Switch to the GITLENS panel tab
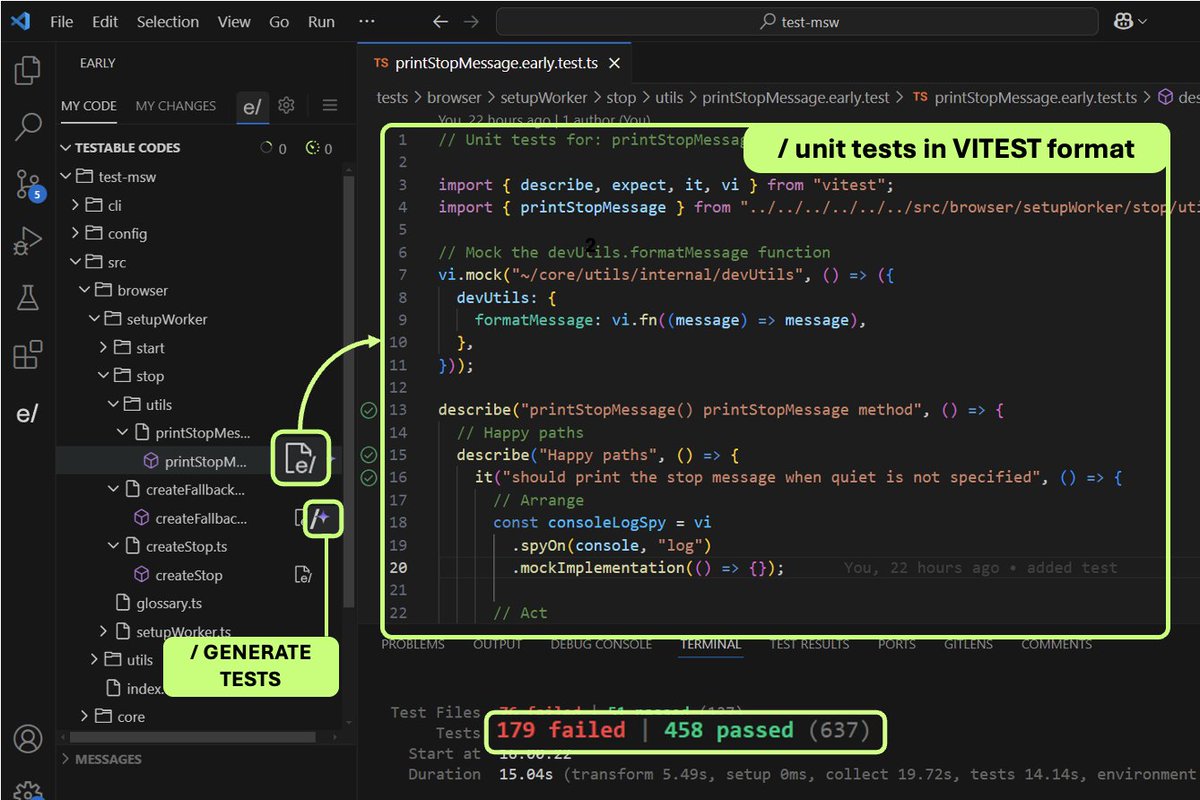This screenshot has width=1200, height=800. click(x=968, y=644)
